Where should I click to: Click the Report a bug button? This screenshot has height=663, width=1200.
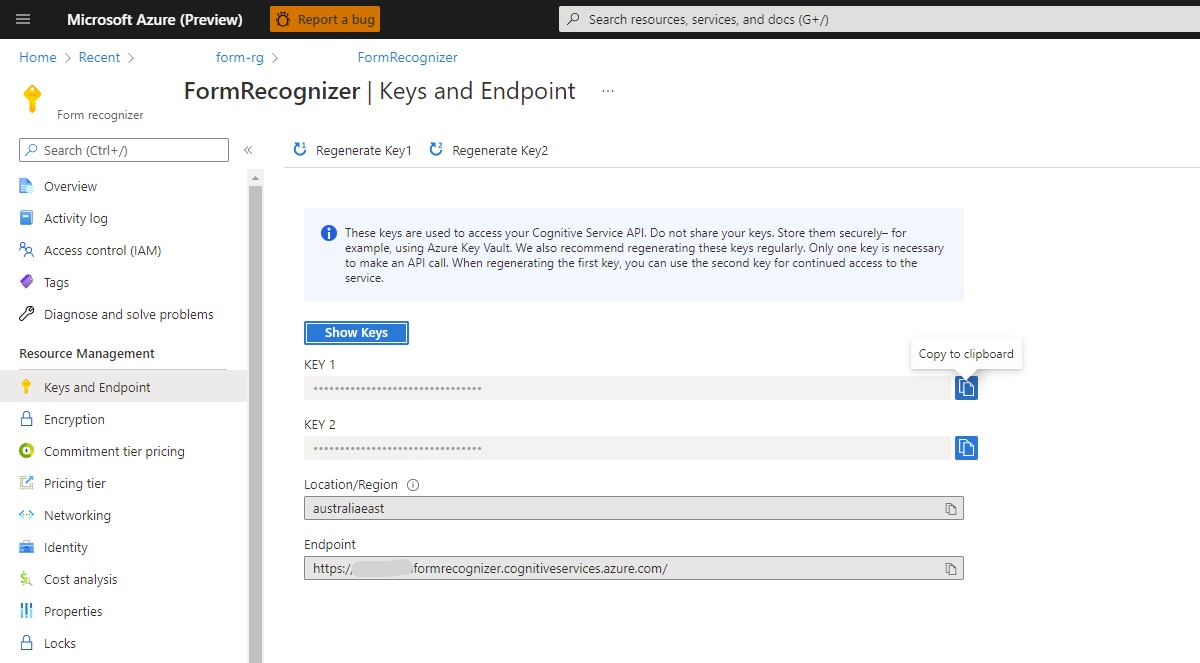(x=325, y=19)
